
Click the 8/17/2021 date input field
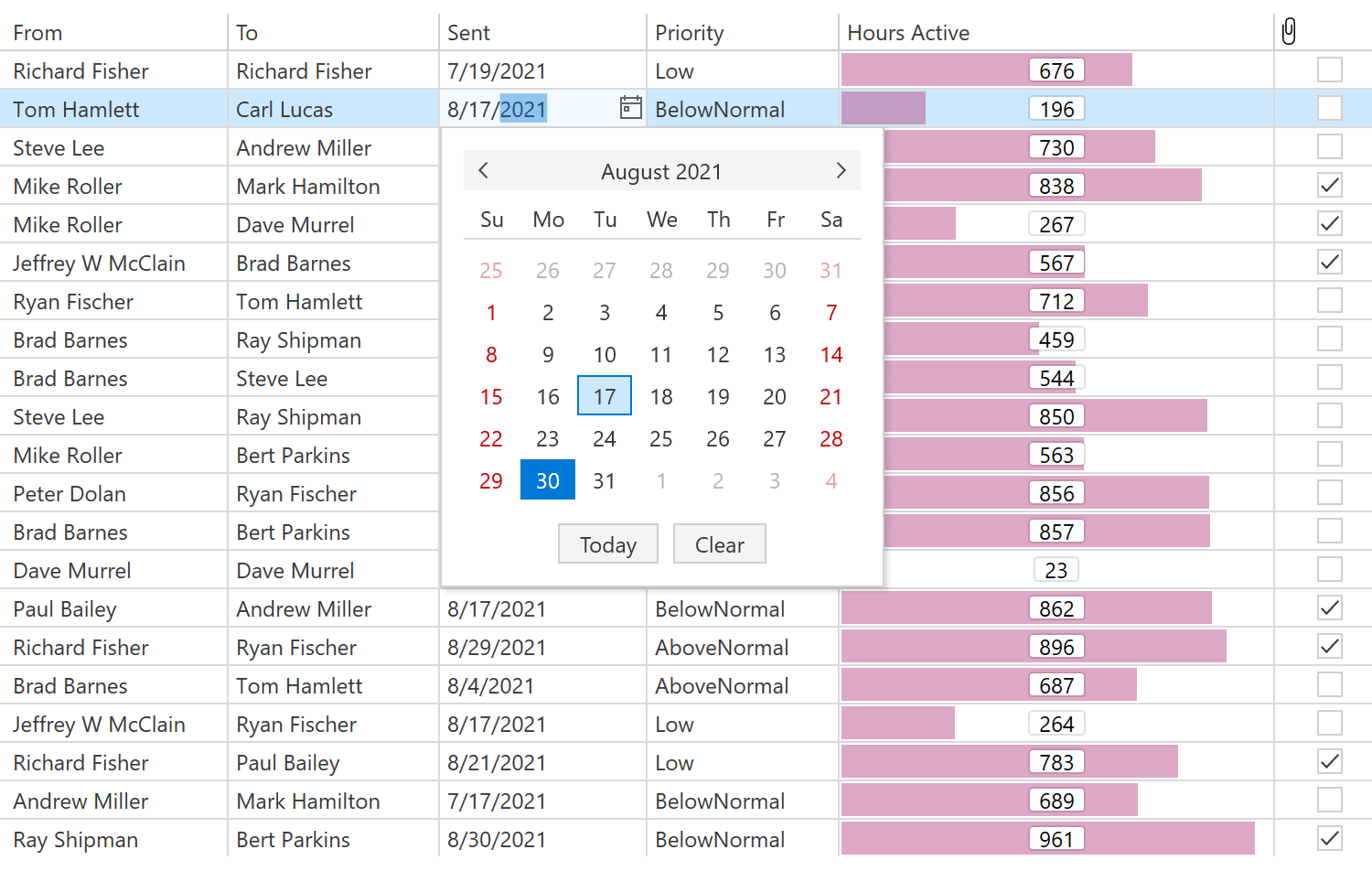[526, 110]
